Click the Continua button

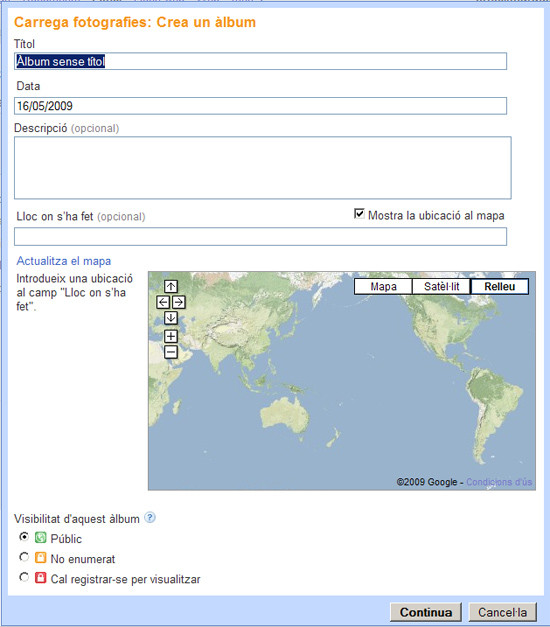point(426,612)
